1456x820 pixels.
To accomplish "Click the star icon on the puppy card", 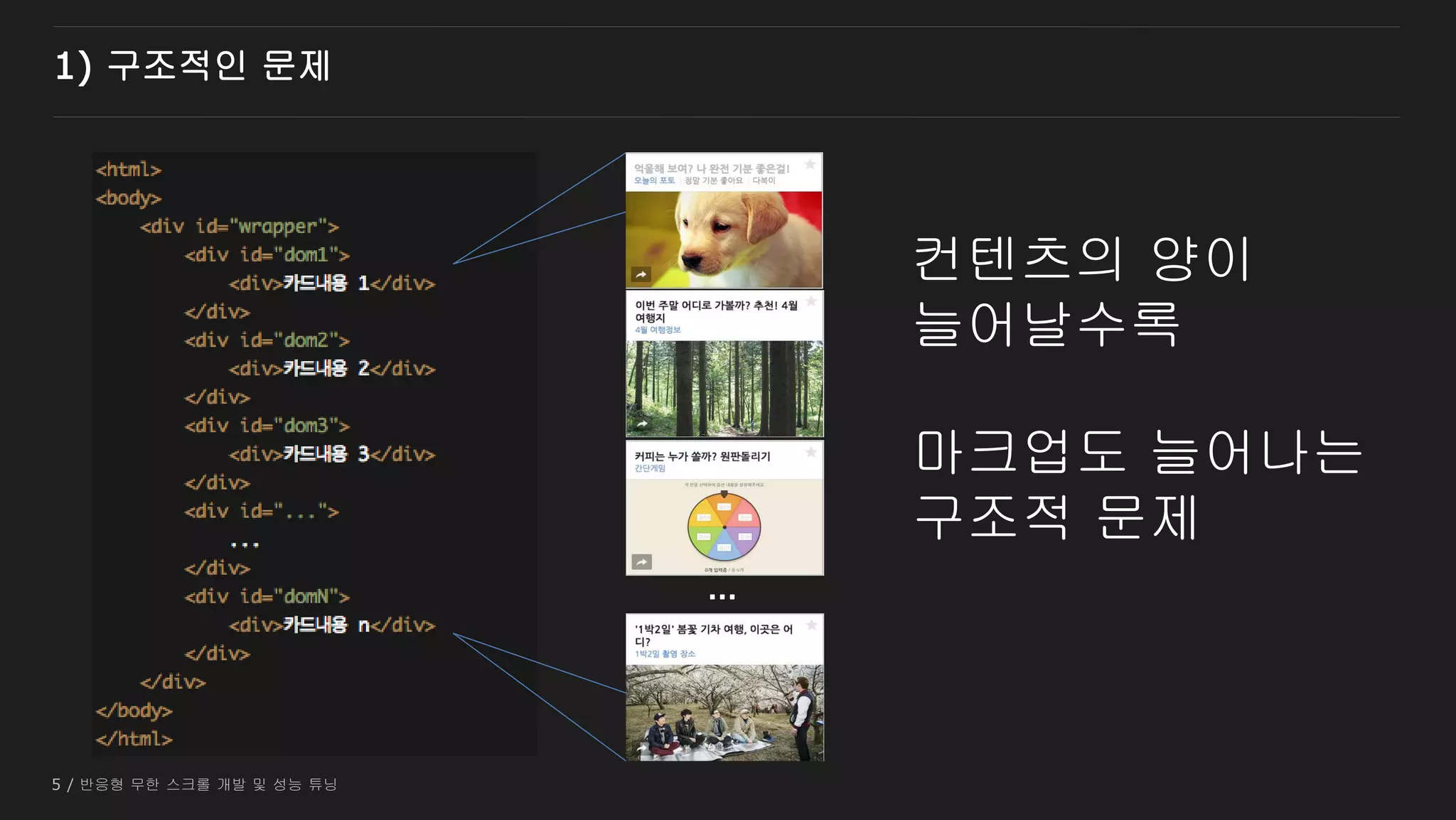I will [x=810, y=165].
